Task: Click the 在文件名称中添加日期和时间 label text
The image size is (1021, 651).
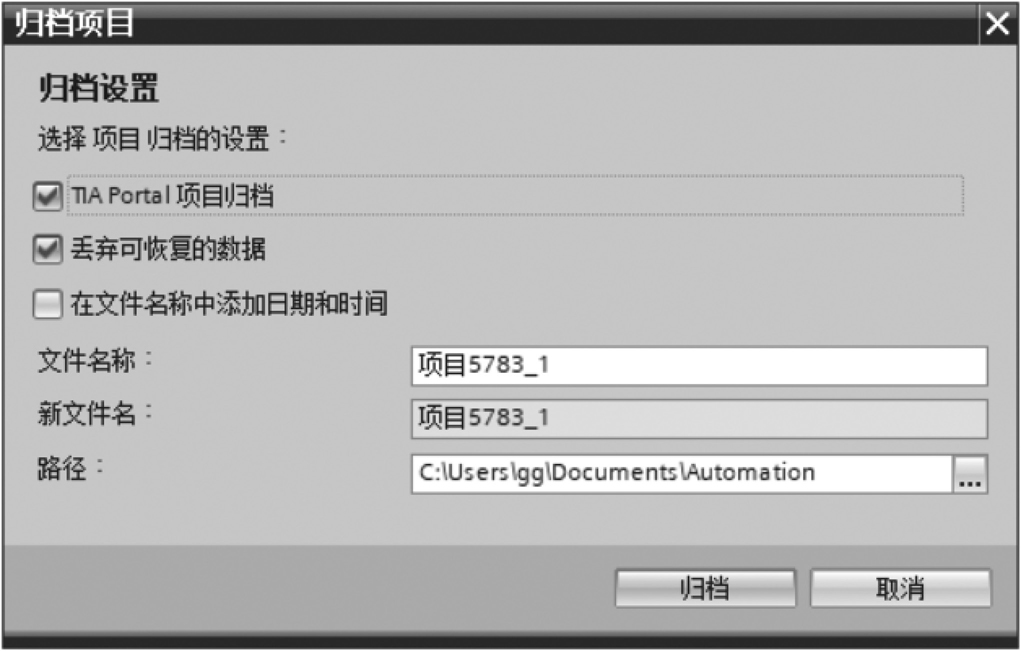Action: 229,304
